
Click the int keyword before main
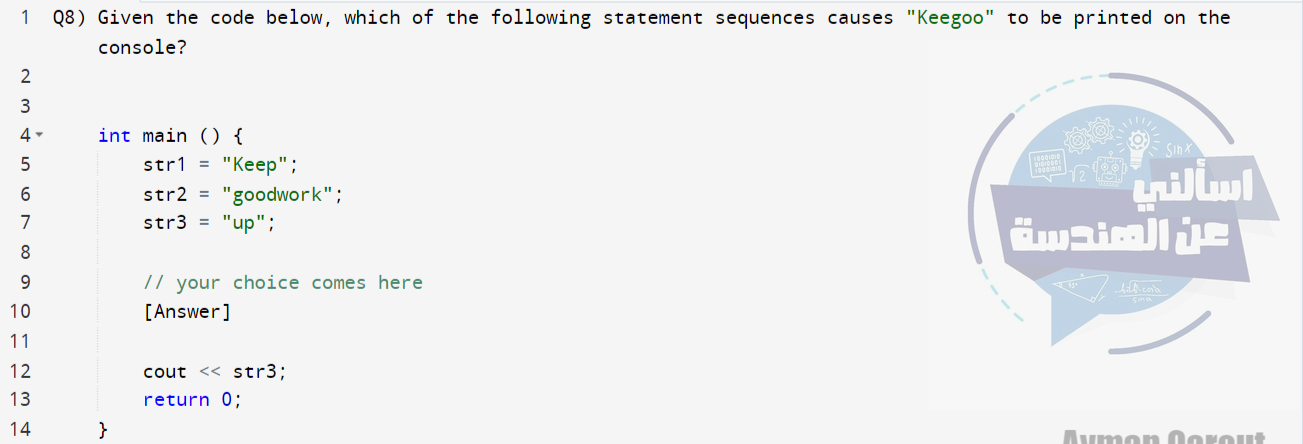(x=115, y=135)
